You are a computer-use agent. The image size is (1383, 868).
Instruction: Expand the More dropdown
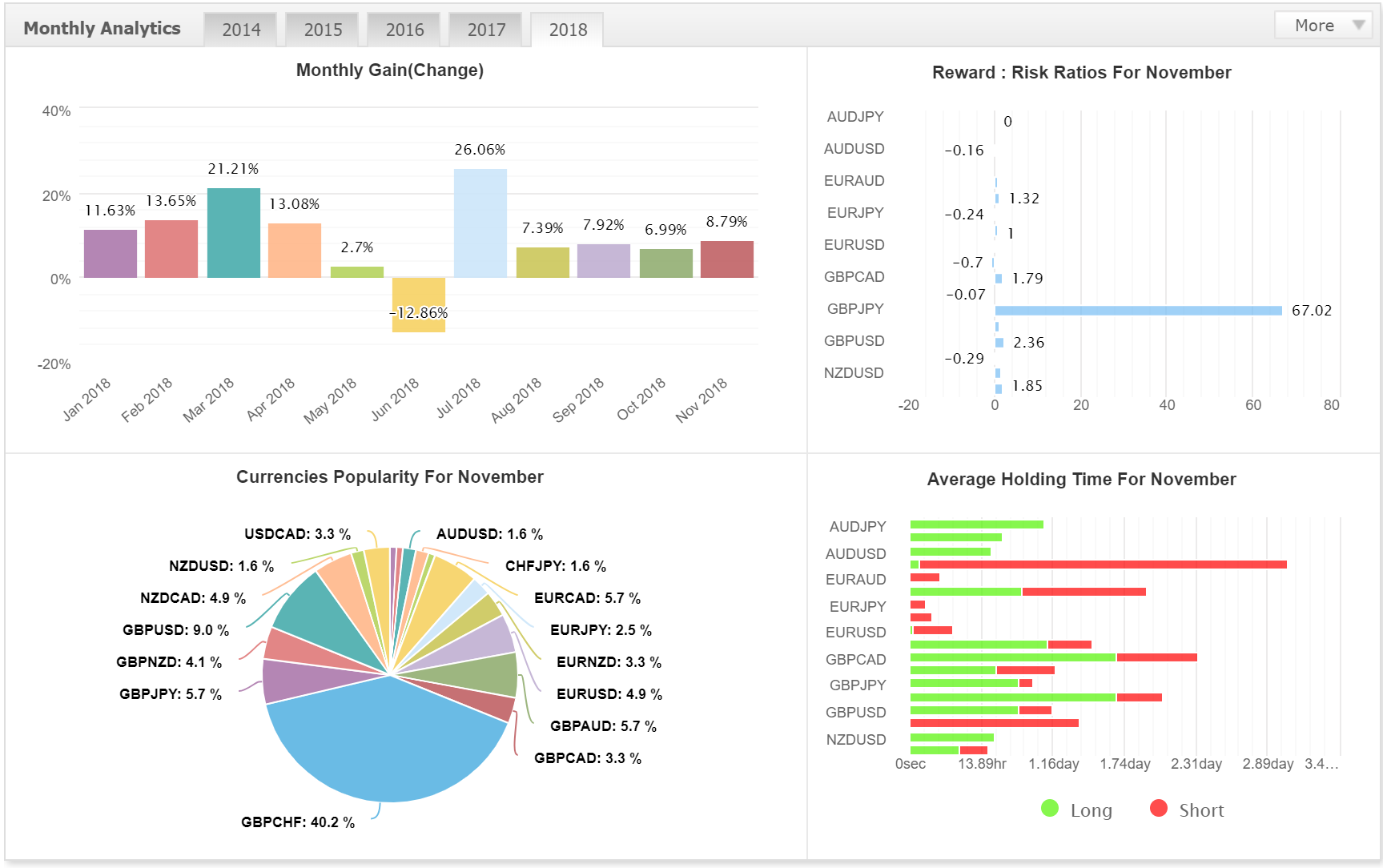click(1323, 25)
